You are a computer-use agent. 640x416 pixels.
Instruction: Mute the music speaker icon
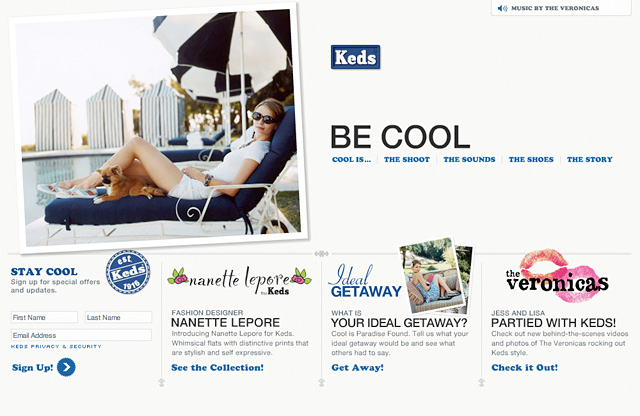[502, 8]
